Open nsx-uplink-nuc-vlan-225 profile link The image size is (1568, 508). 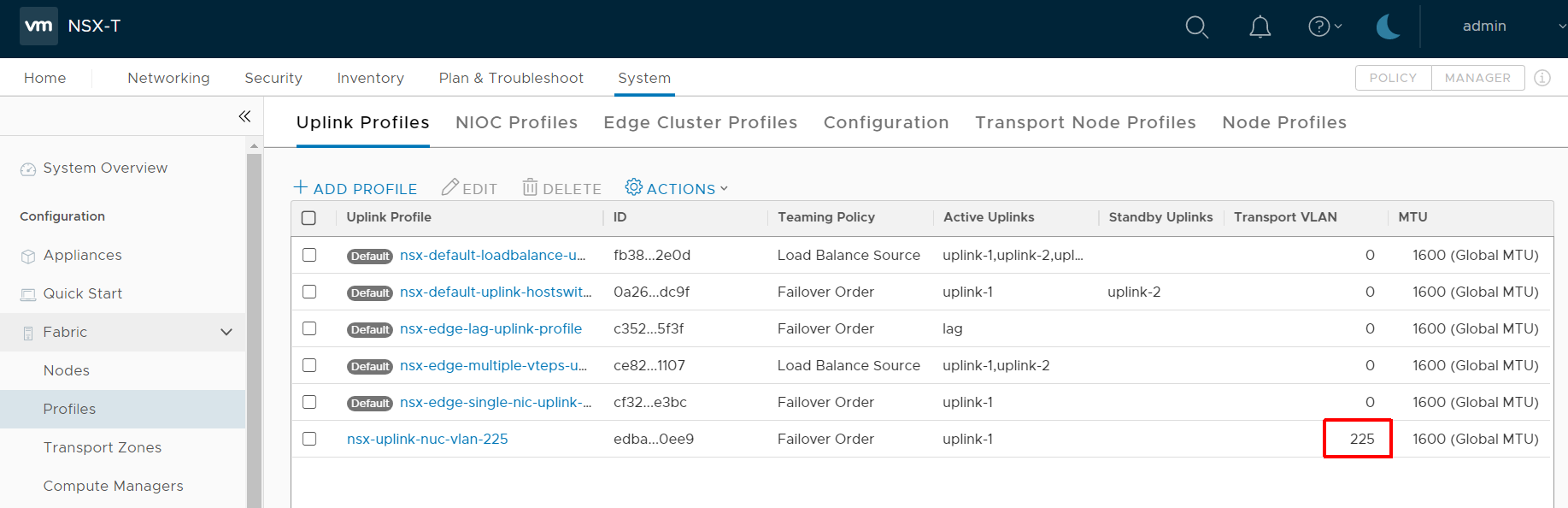pos(427,439)
